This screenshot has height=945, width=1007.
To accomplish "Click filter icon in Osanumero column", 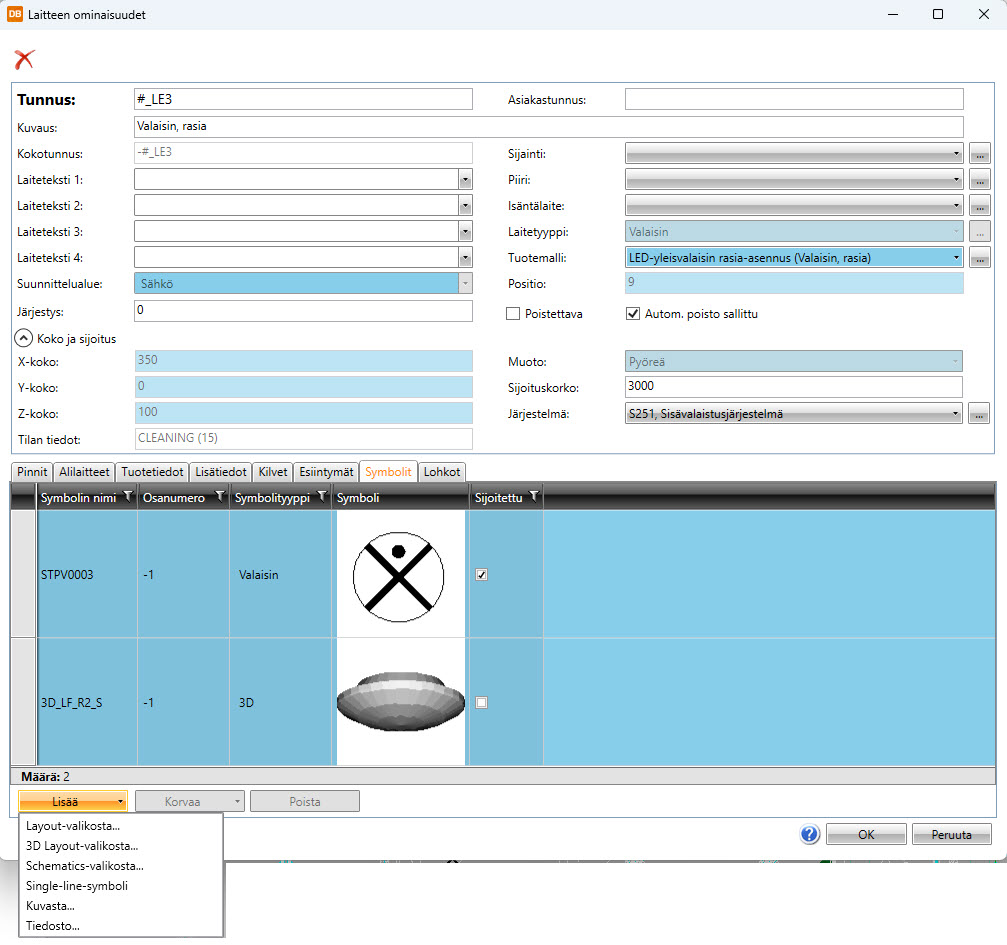I will point(219,497).
